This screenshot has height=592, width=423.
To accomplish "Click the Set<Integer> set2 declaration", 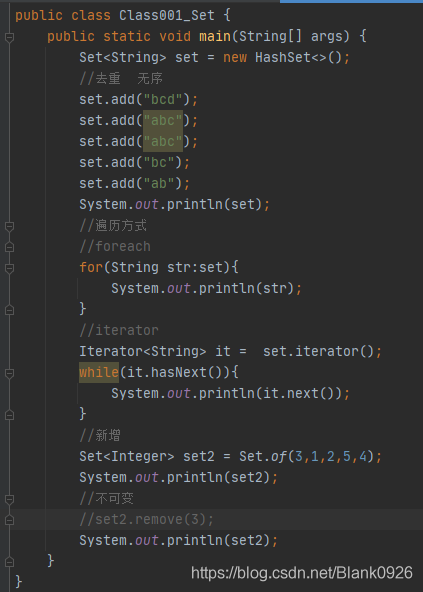I will (147, 457).
